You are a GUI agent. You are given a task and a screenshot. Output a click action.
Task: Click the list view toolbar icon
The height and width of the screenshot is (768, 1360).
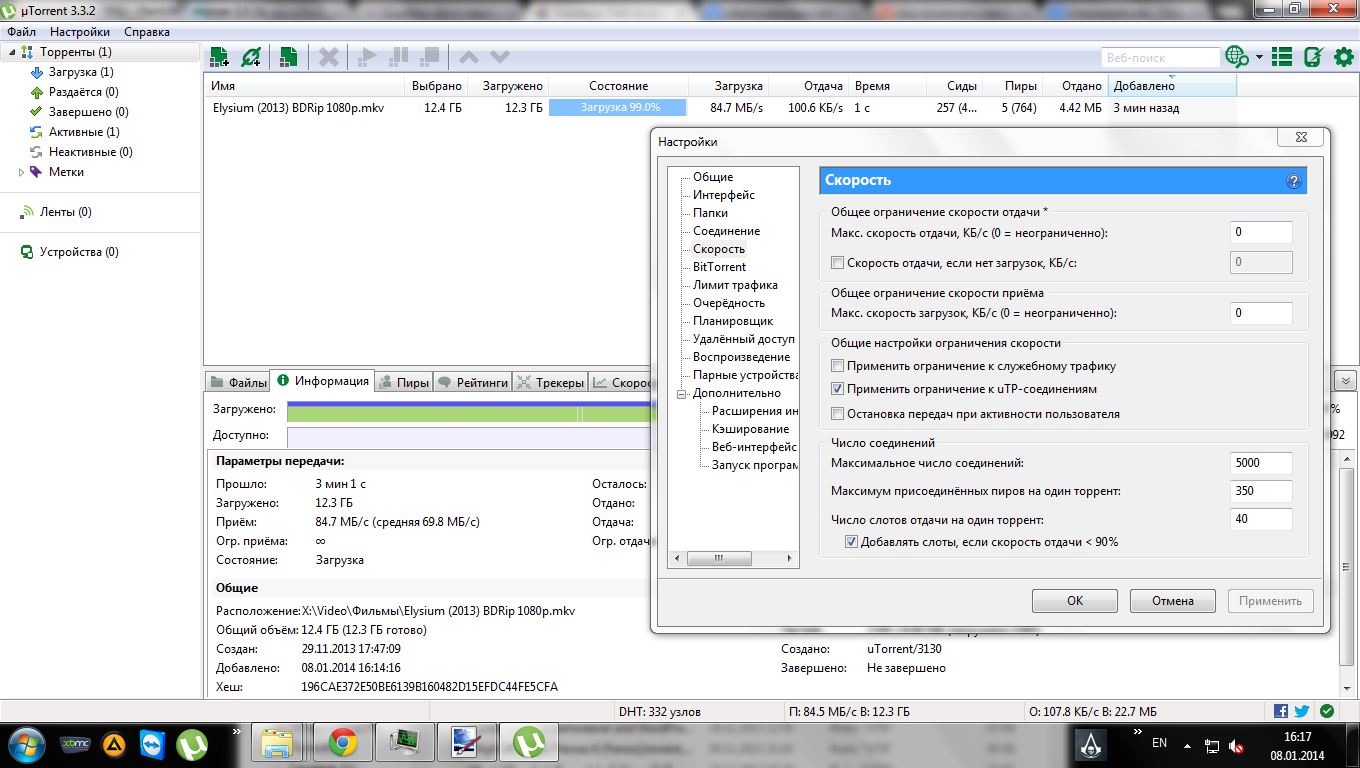(1283, 57)
